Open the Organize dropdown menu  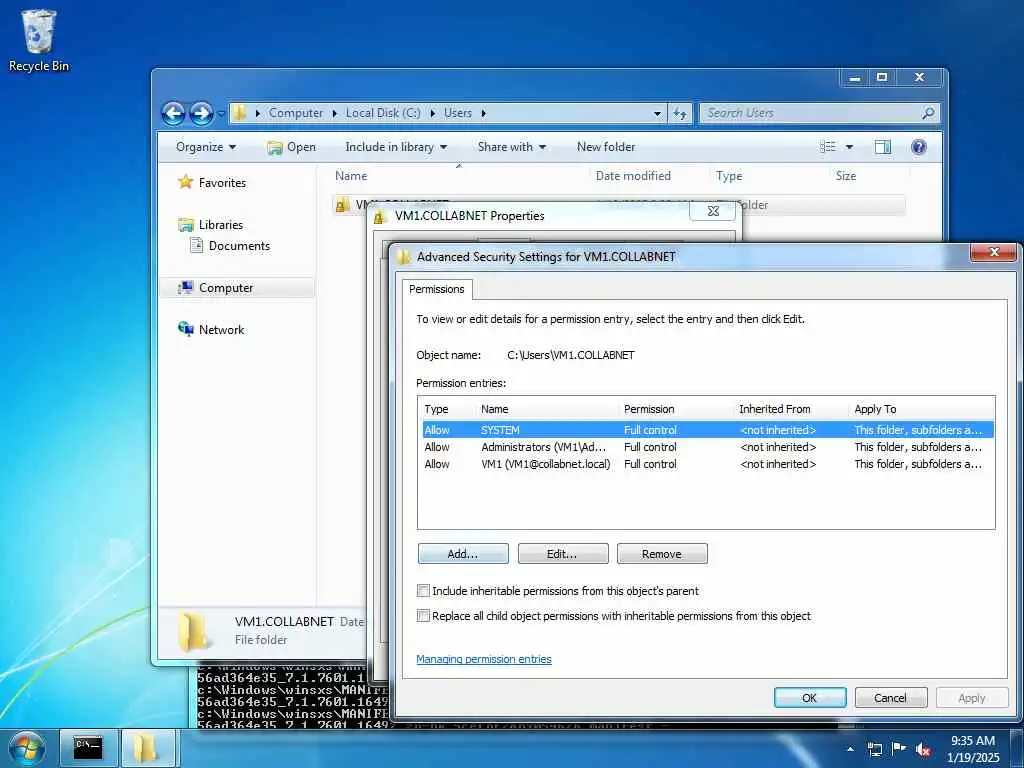point(206,147)
